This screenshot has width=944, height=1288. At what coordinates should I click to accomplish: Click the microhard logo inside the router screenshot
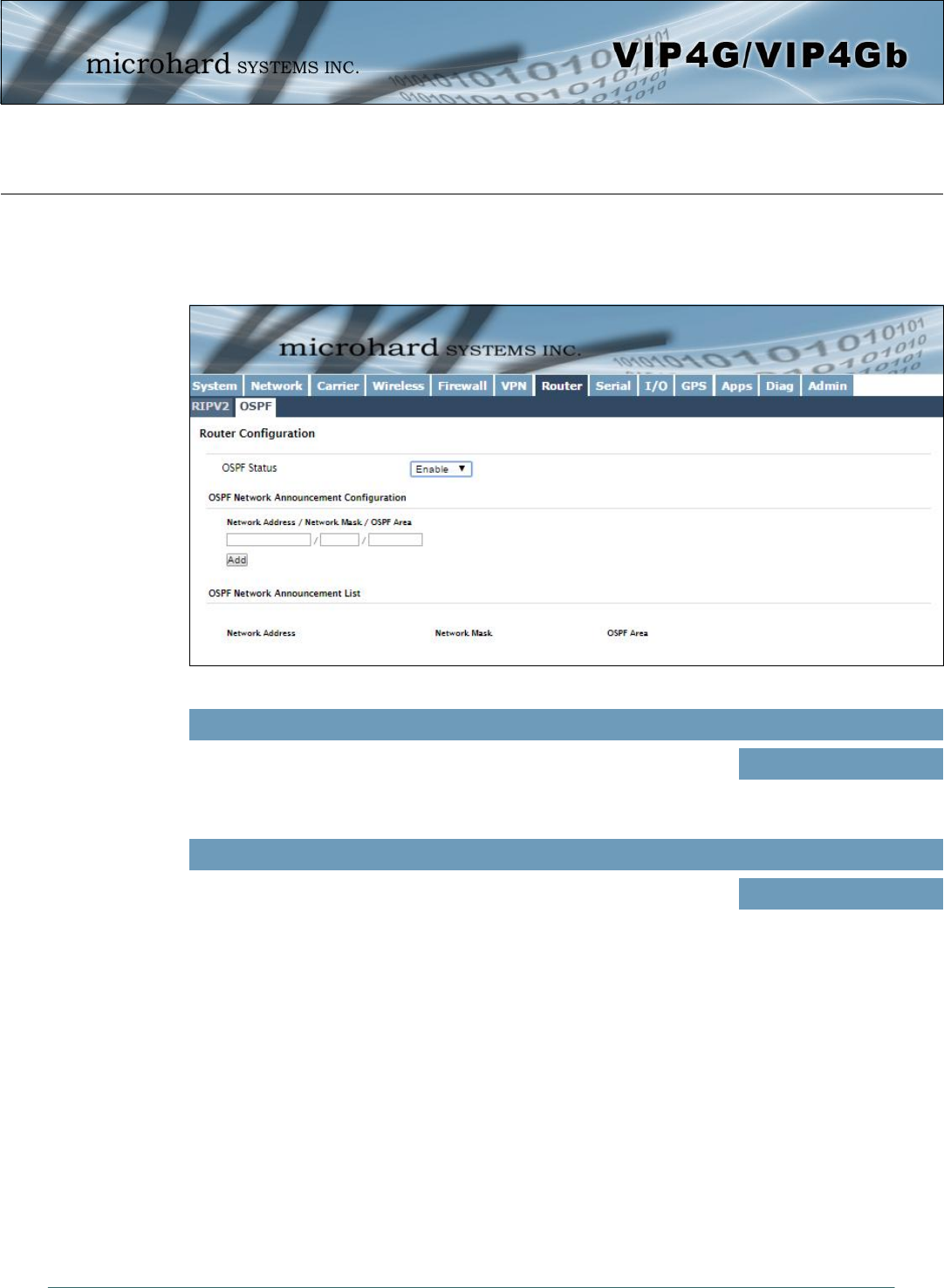(429, 348)
